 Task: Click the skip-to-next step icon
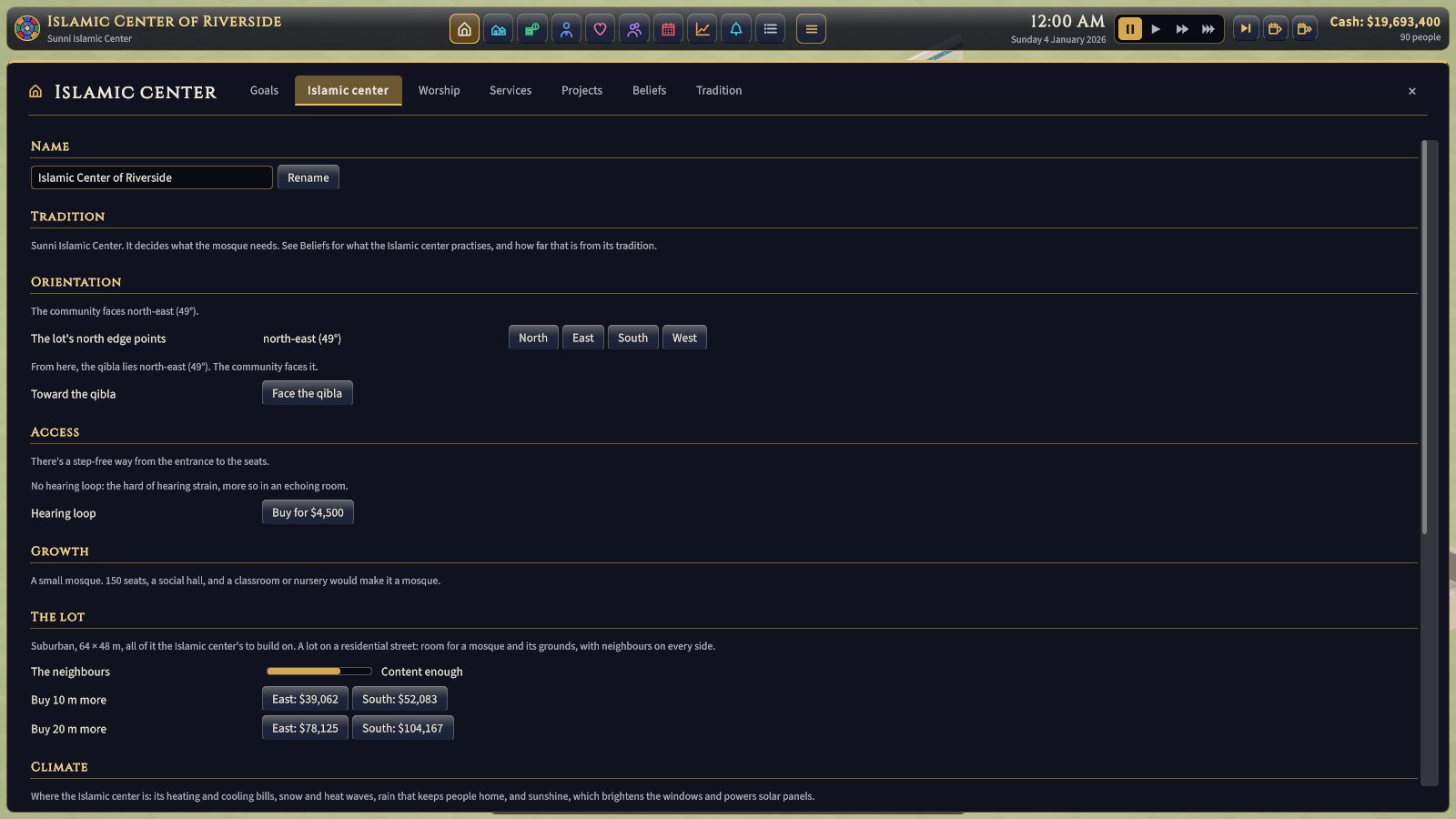1246,29
